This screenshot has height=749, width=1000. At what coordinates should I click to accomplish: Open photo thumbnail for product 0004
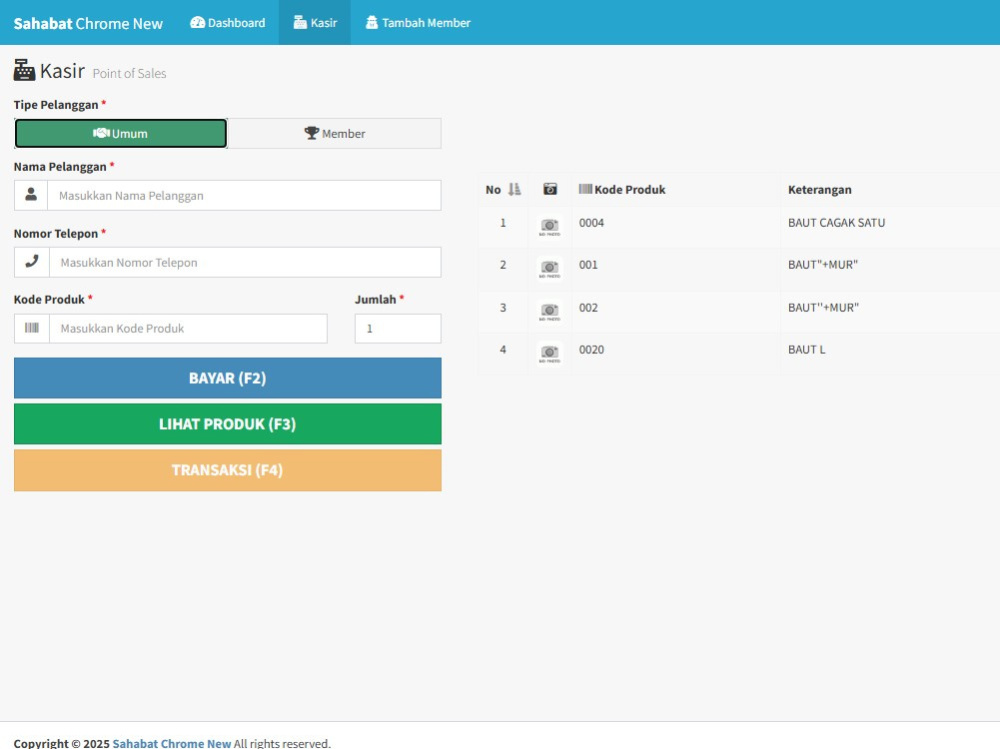550,226
